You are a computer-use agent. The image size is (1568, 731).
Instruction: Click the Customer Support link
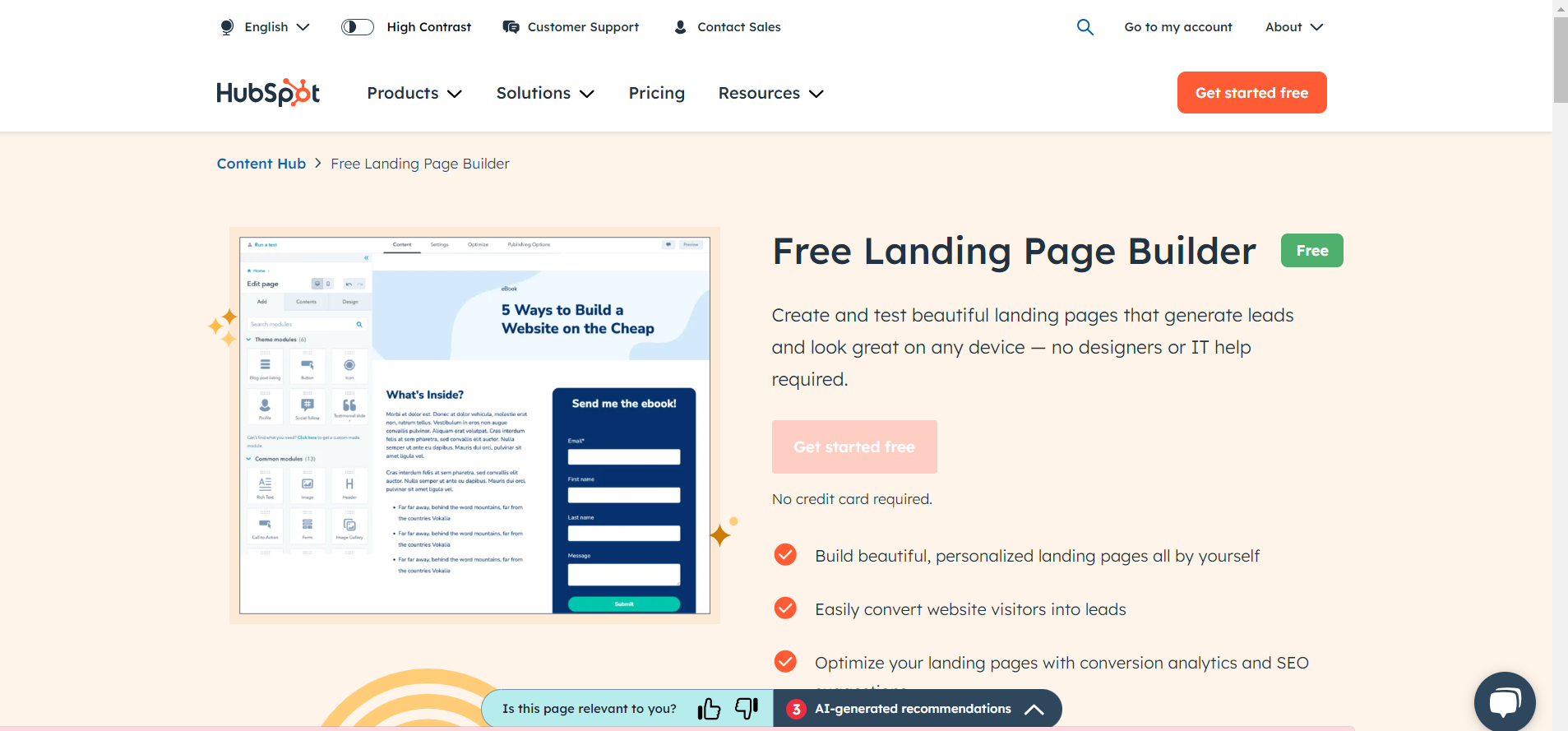point(583,27)
